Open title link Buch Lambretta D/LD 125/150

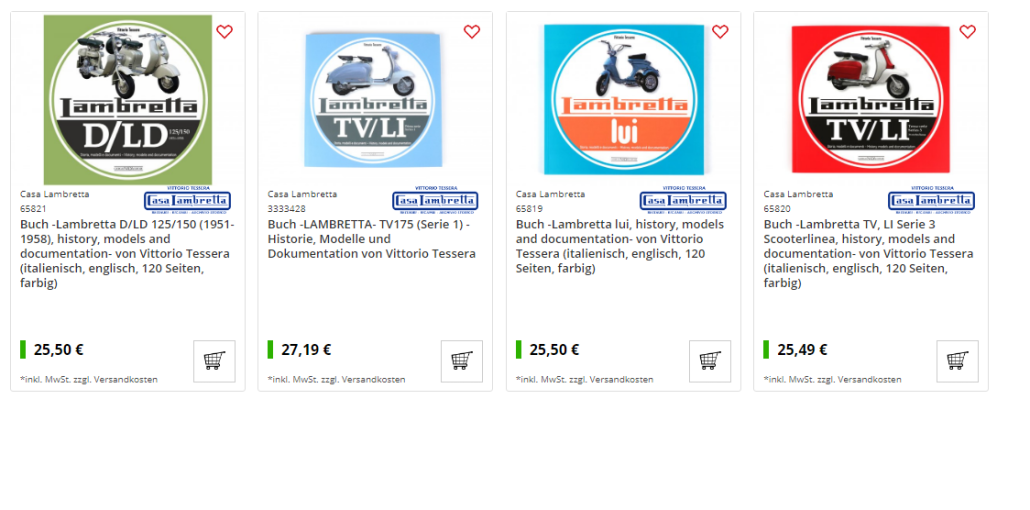click(128, 254)
